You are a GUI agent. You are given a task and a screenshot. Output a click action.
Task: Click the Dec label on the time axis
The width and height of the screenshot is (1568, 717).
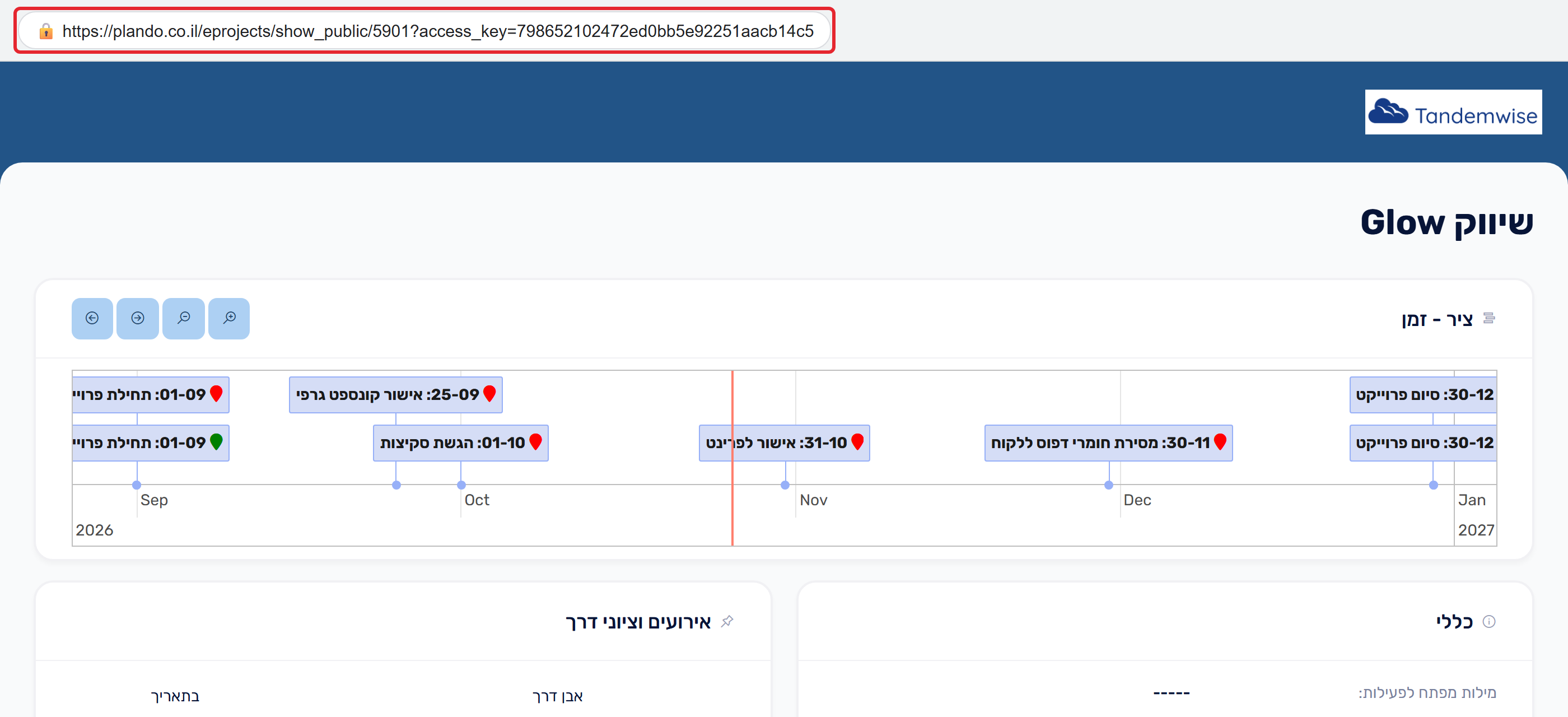pos(1137,500)
